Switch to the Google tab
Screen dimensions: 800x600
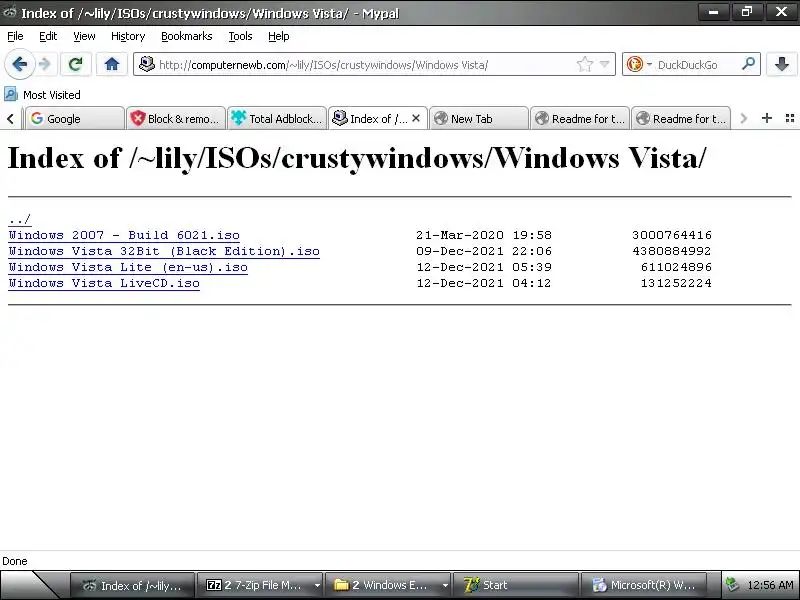click(74, 118)
